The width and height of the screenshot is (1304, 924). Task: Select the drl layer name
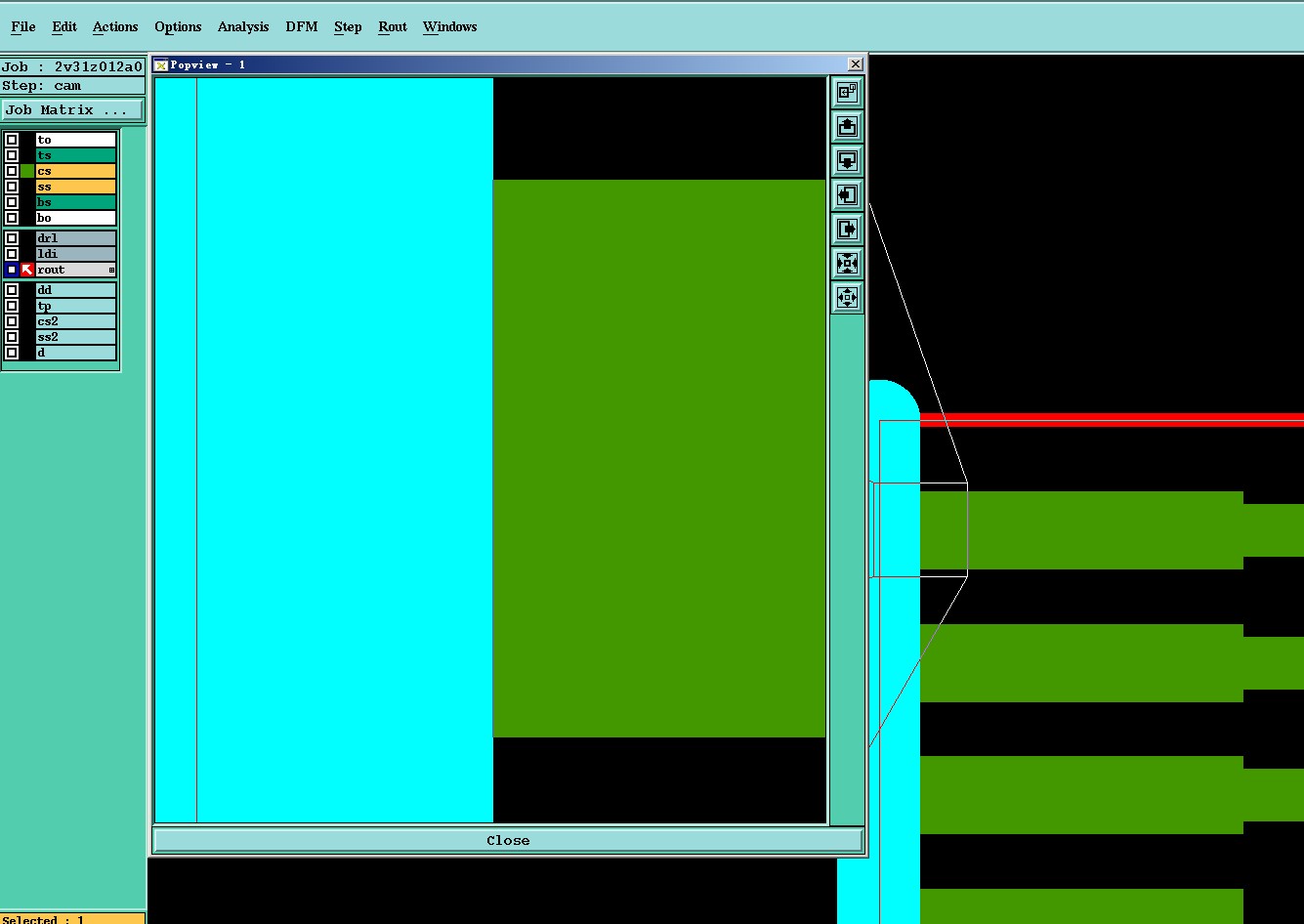(76, 238)
